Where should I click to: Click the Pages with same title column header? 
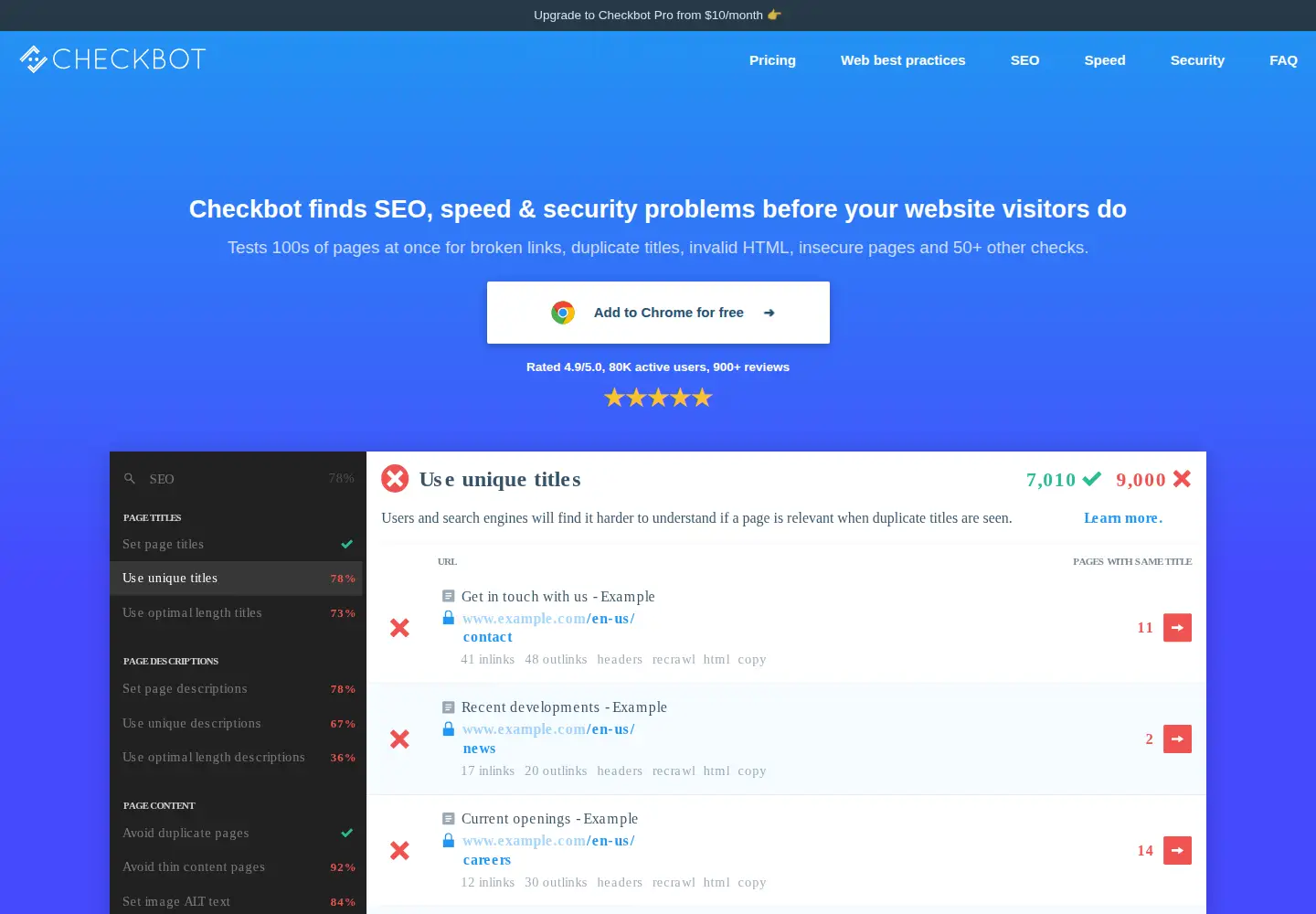1132,562
